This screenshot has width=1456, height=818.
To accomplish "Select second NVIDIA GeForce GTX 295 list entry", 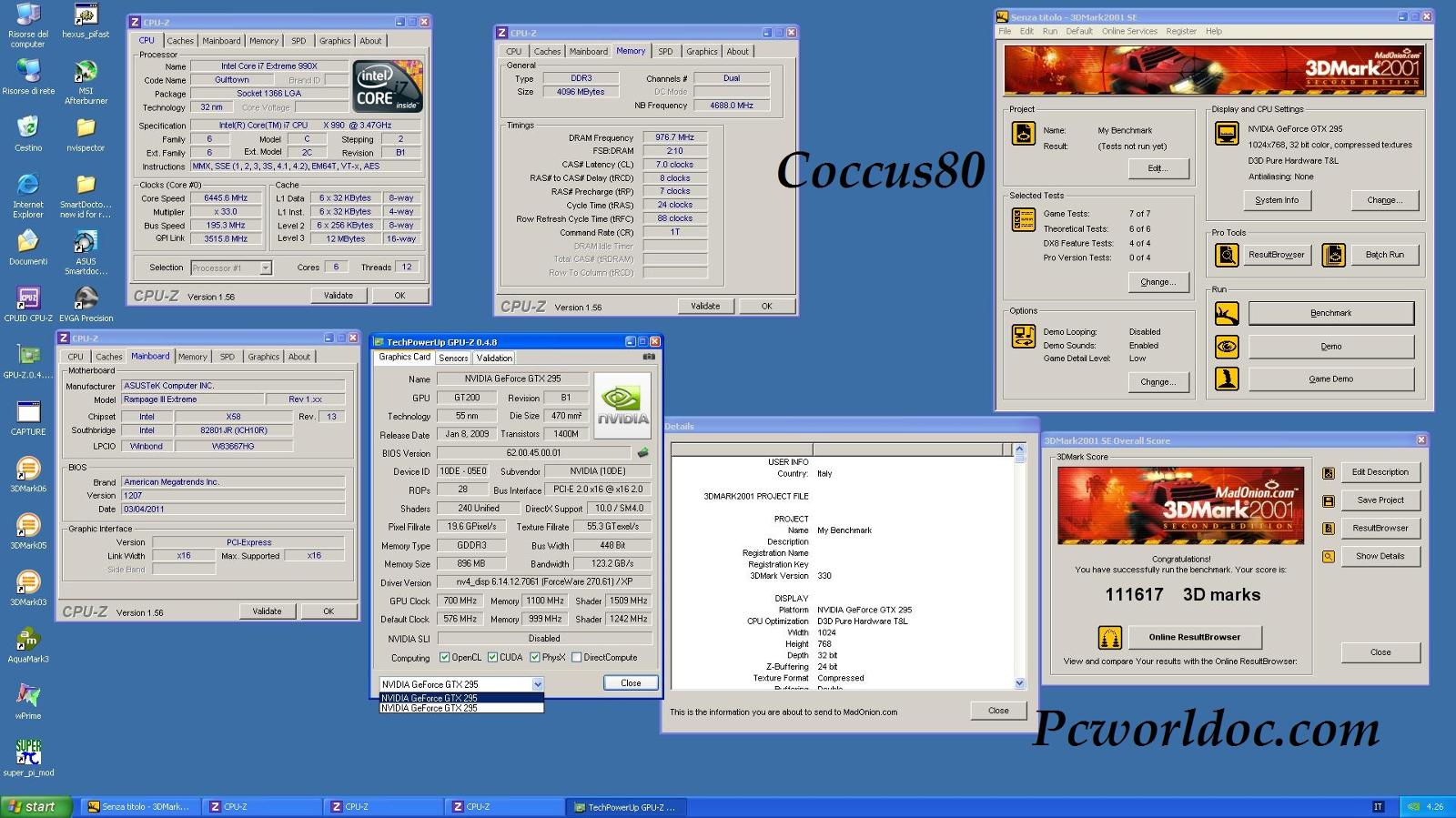I will 461,708.
